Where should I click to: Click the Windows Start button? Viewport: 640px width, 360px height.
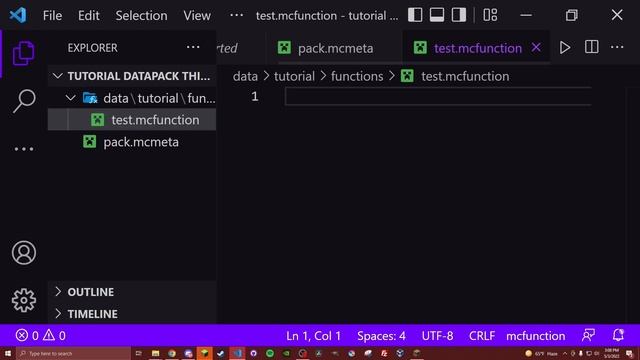point(8,353)
